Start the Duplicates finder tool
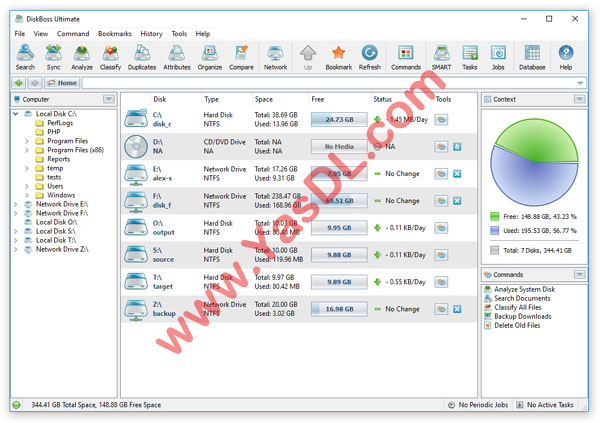The width and height of the screenshot is (600, 423). (142, 57)
